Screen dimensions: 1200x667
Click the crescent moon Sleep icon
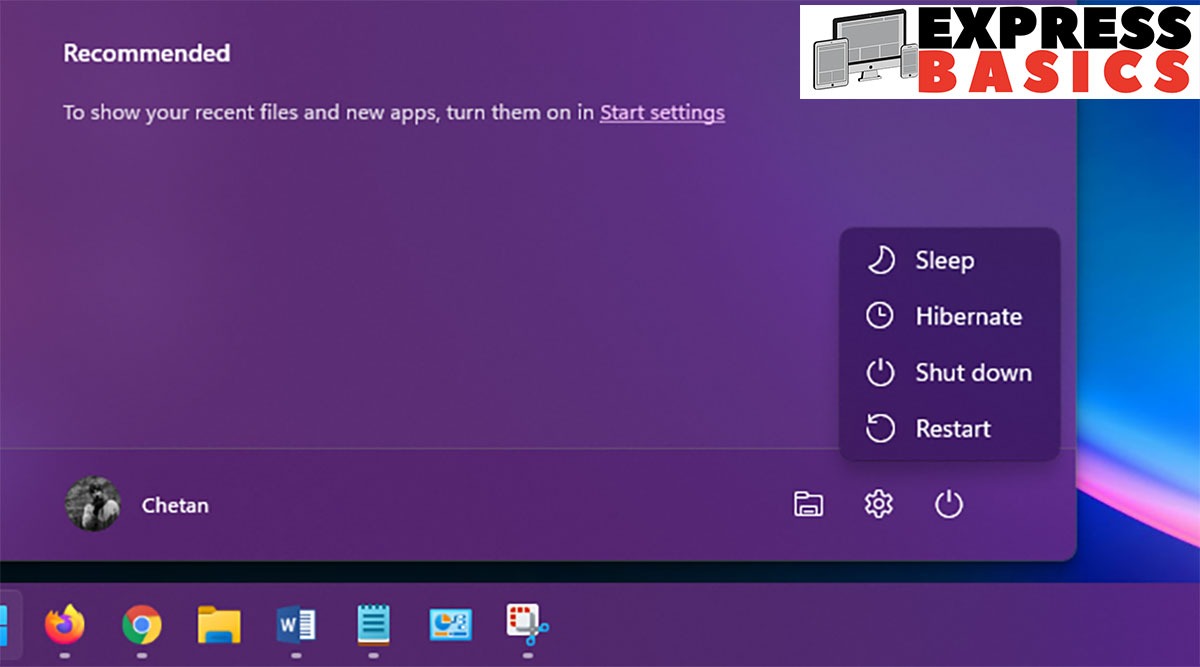click(x=879, y=261)
